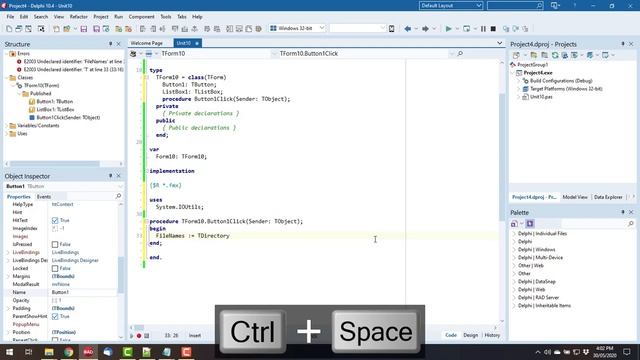
Task: Switch to the Welcome Page tab
Action: click(147, 43)
